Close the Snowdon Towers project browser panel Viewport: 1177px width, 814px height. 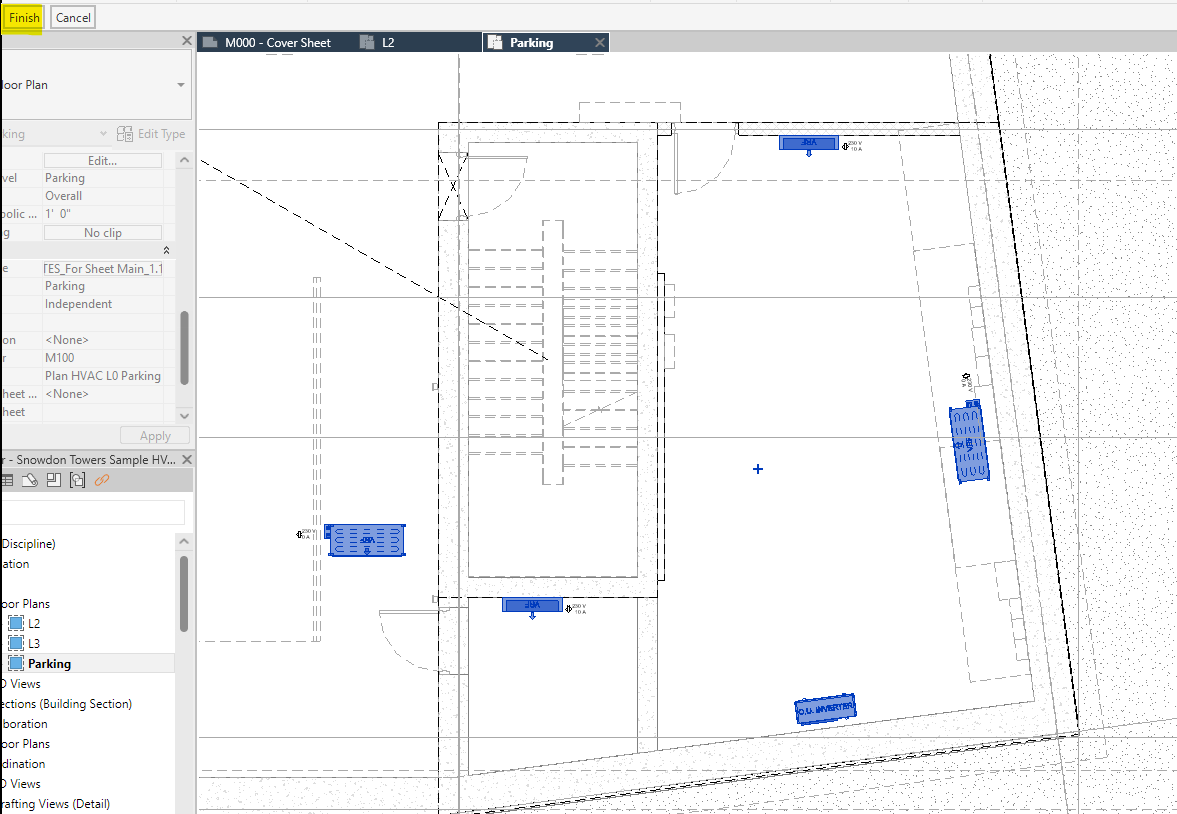pos(187,460)
